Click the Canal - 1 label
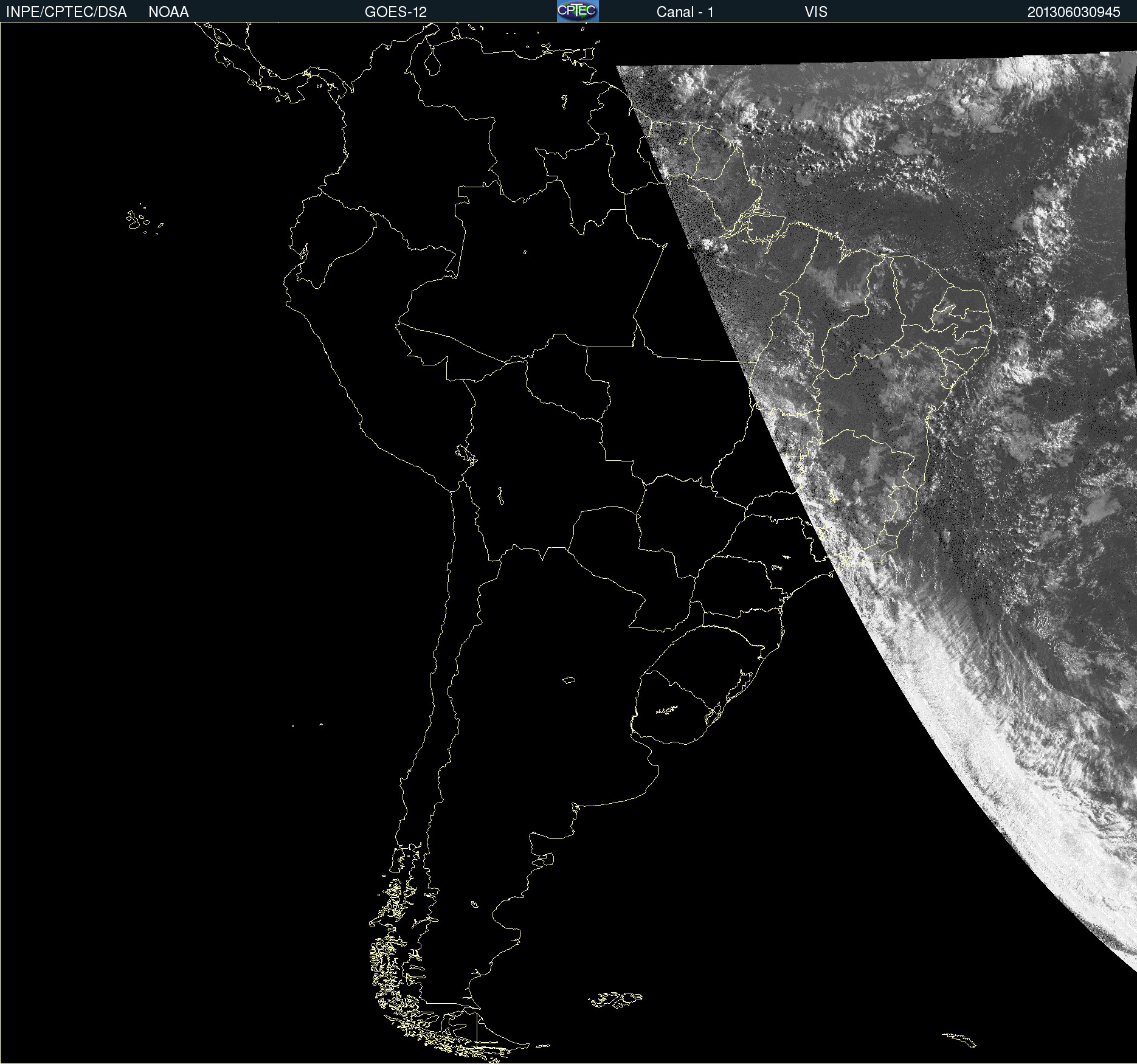This screenshot has height=1064, width=1137. 685,12
